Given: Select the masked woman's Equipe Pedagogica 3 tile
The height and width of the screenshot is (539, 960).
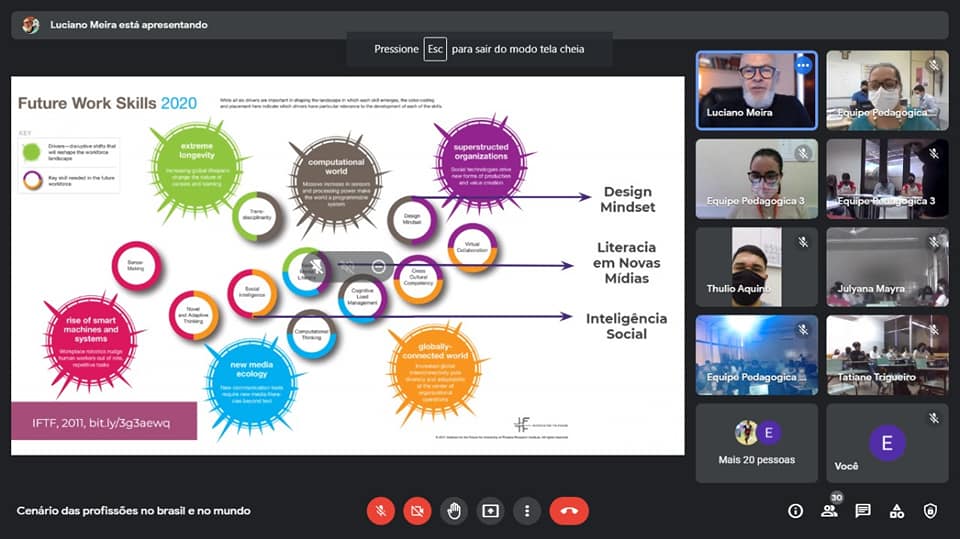Looking at the screenshot, I should [757, 179].
